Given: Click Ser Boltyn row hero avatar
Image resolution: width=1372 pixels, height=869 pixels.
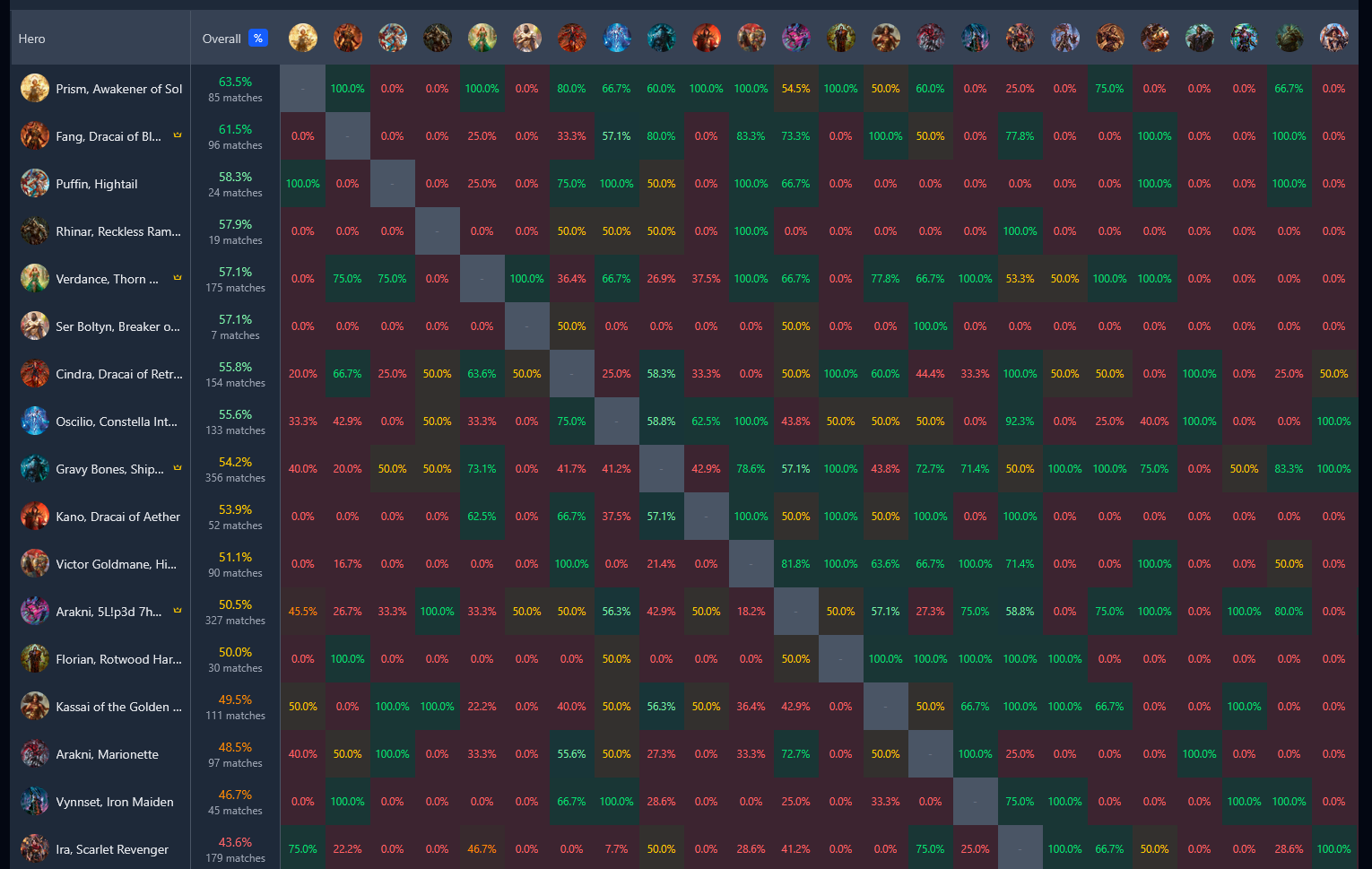Looking at the screenshot, I should pyautogui.click(x=35, y=326).
